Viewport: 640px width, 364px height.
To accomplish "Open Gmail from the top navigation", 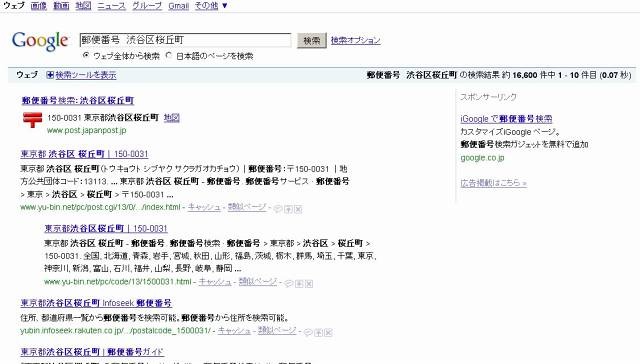I will 179,6.
